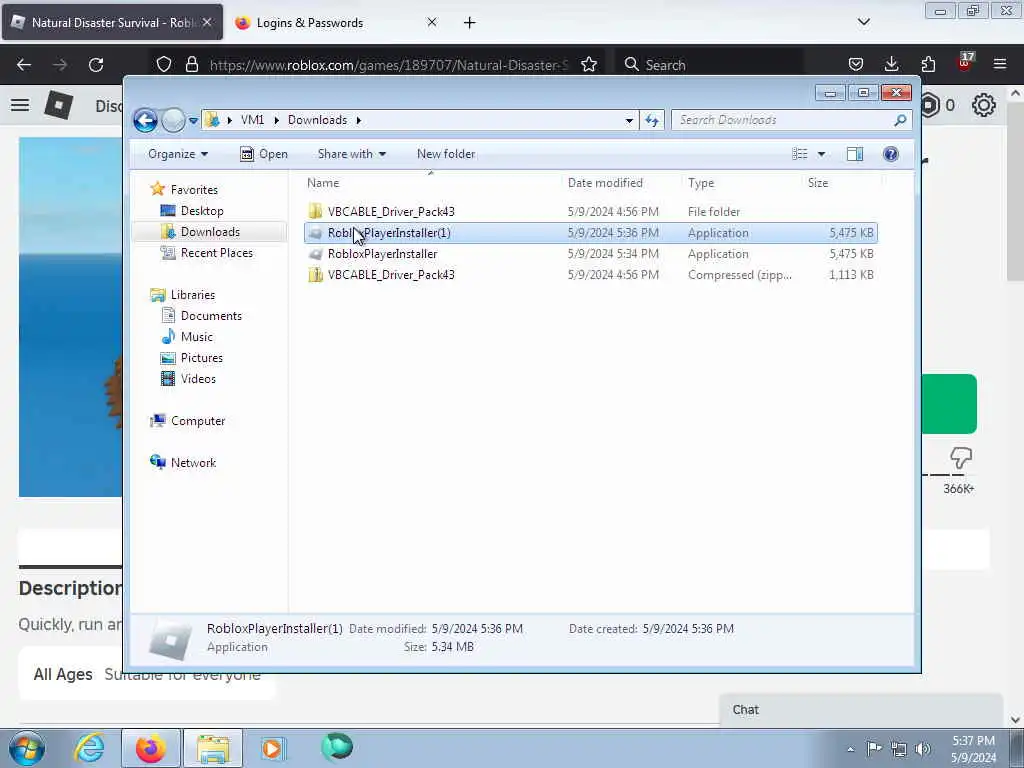The height and width of the screenshot is (768, 1024).
Task: Open Firefox application menu
Action: (1000, 64)
